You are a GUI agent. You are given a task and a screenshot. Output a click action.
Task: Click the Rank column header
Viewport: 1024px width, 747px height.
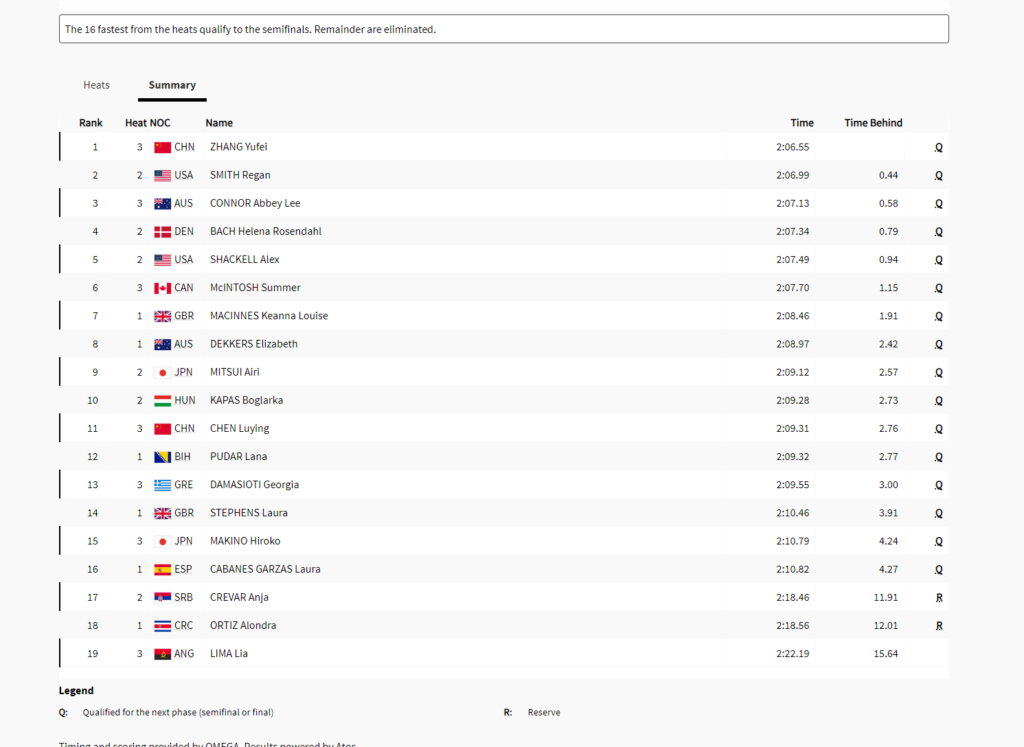point(91,123)
